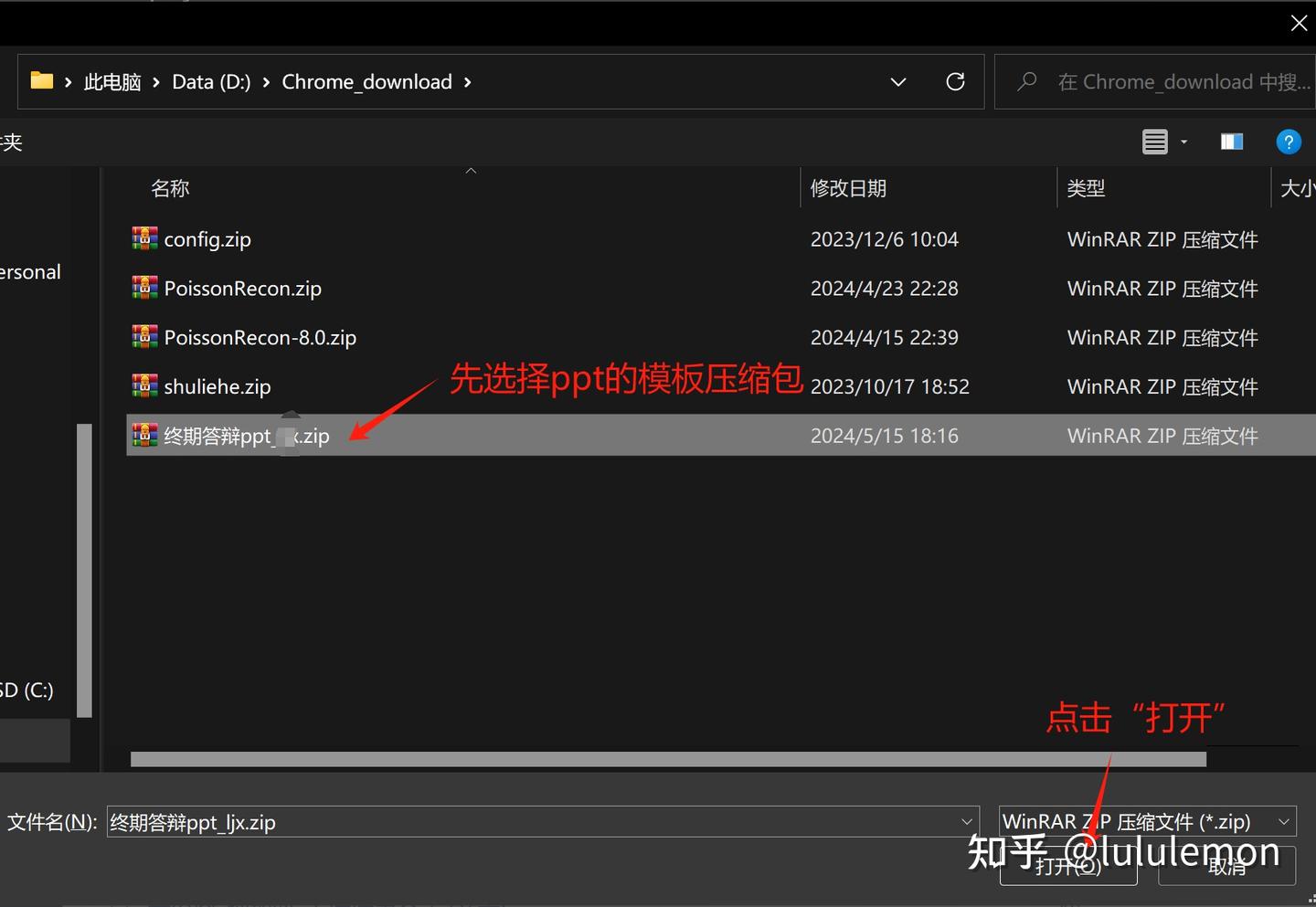The image size is (1316, 907).
Task: Click the horizontal scrollbar below the files
Action: 667,758
